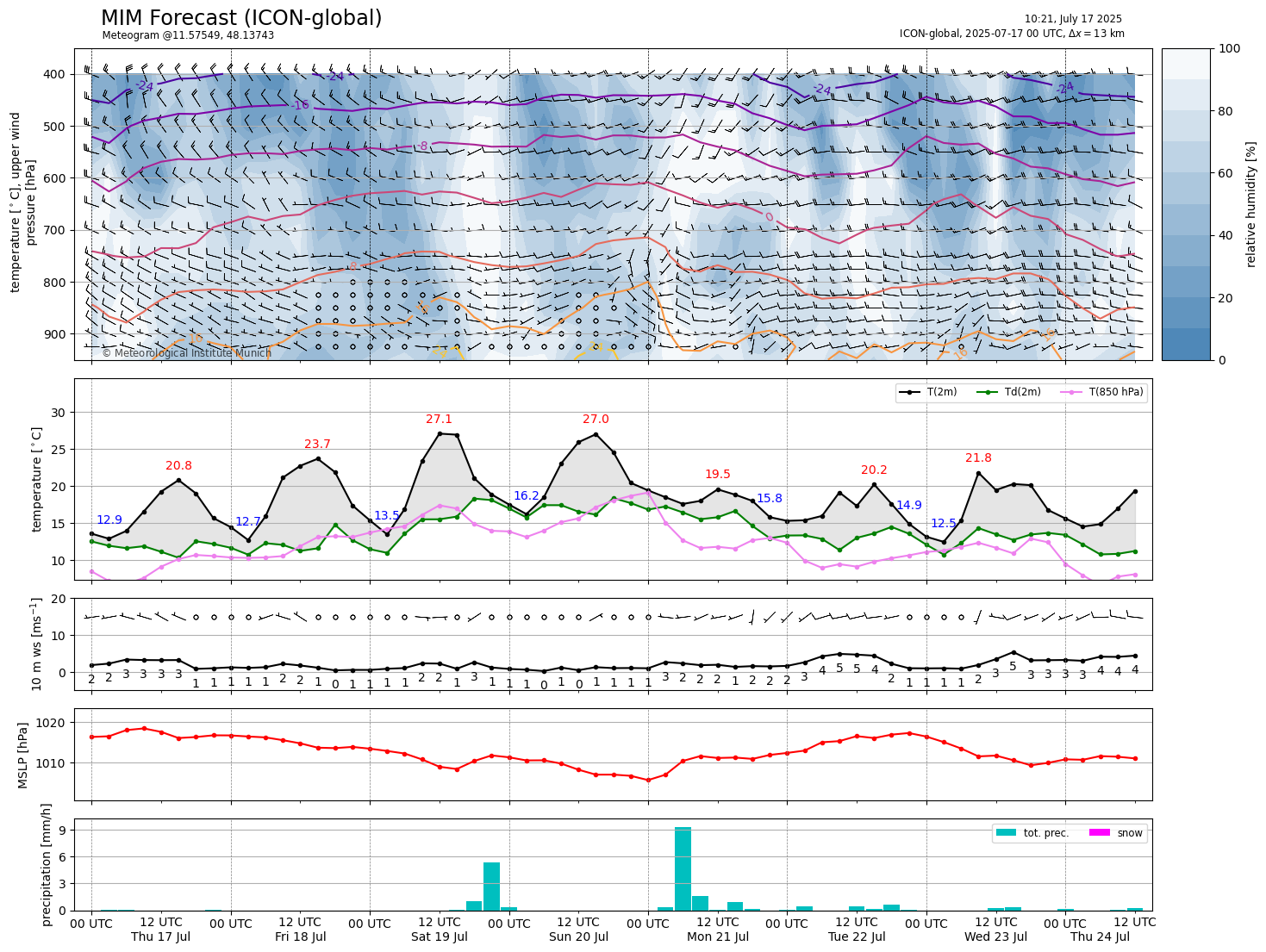The height and width of the screenshot is (952, 1266).
Task: Click the "Fri 18 Jul" date label
Action: [300, 937]
